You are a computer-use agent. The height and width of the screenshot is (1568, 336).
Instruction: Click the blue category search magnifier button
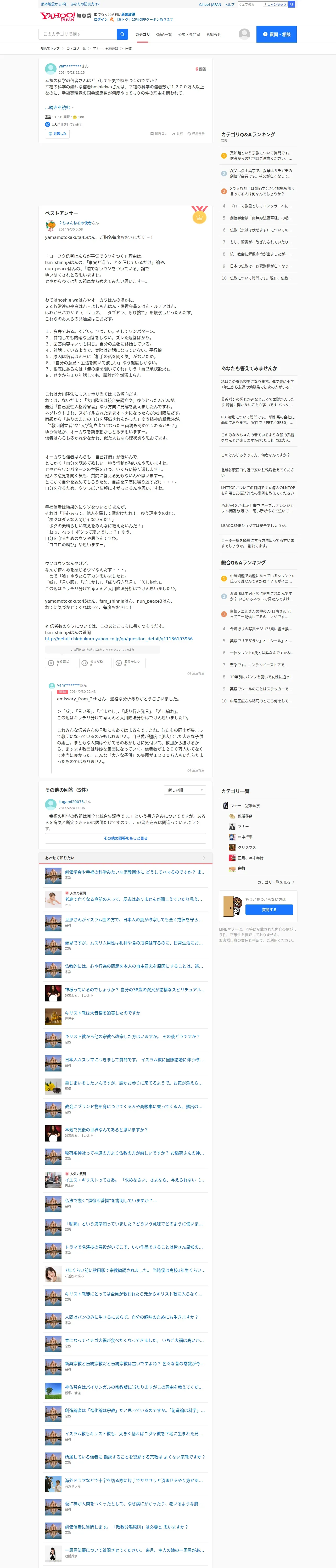tap(122, 34)
